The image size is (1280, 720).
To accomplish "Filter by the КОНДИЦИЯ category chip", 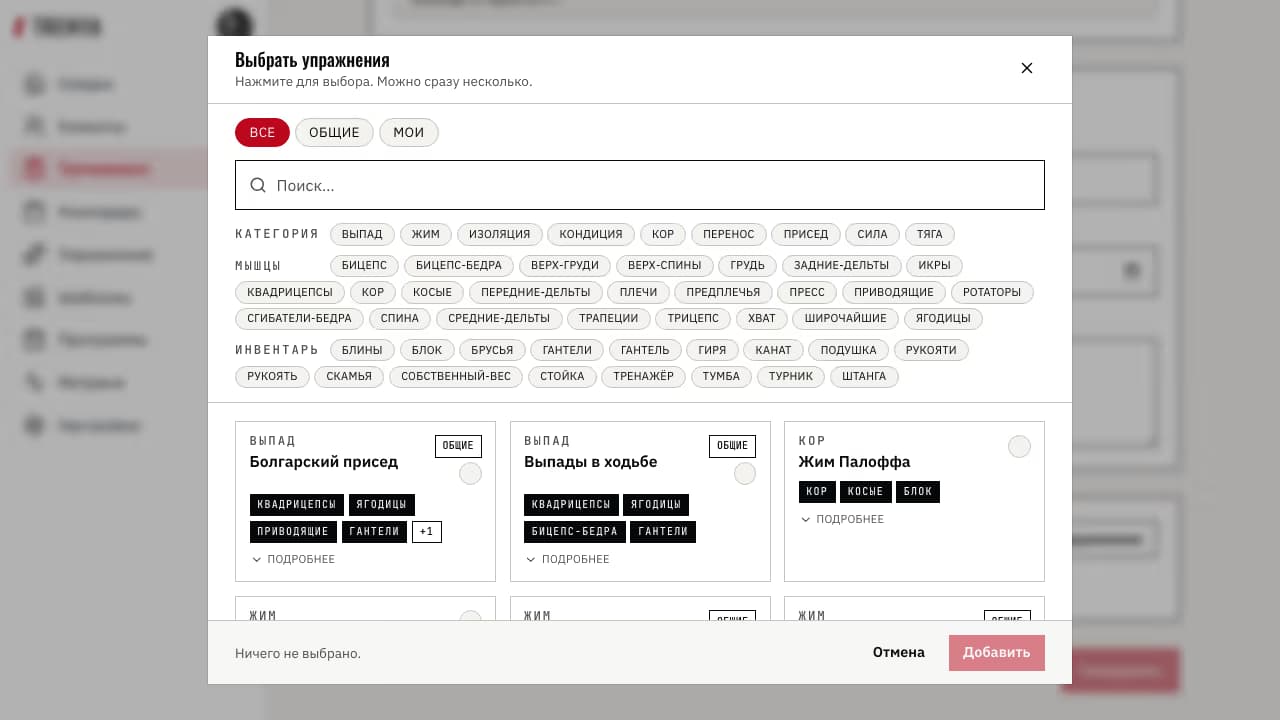I will point(591,234).
